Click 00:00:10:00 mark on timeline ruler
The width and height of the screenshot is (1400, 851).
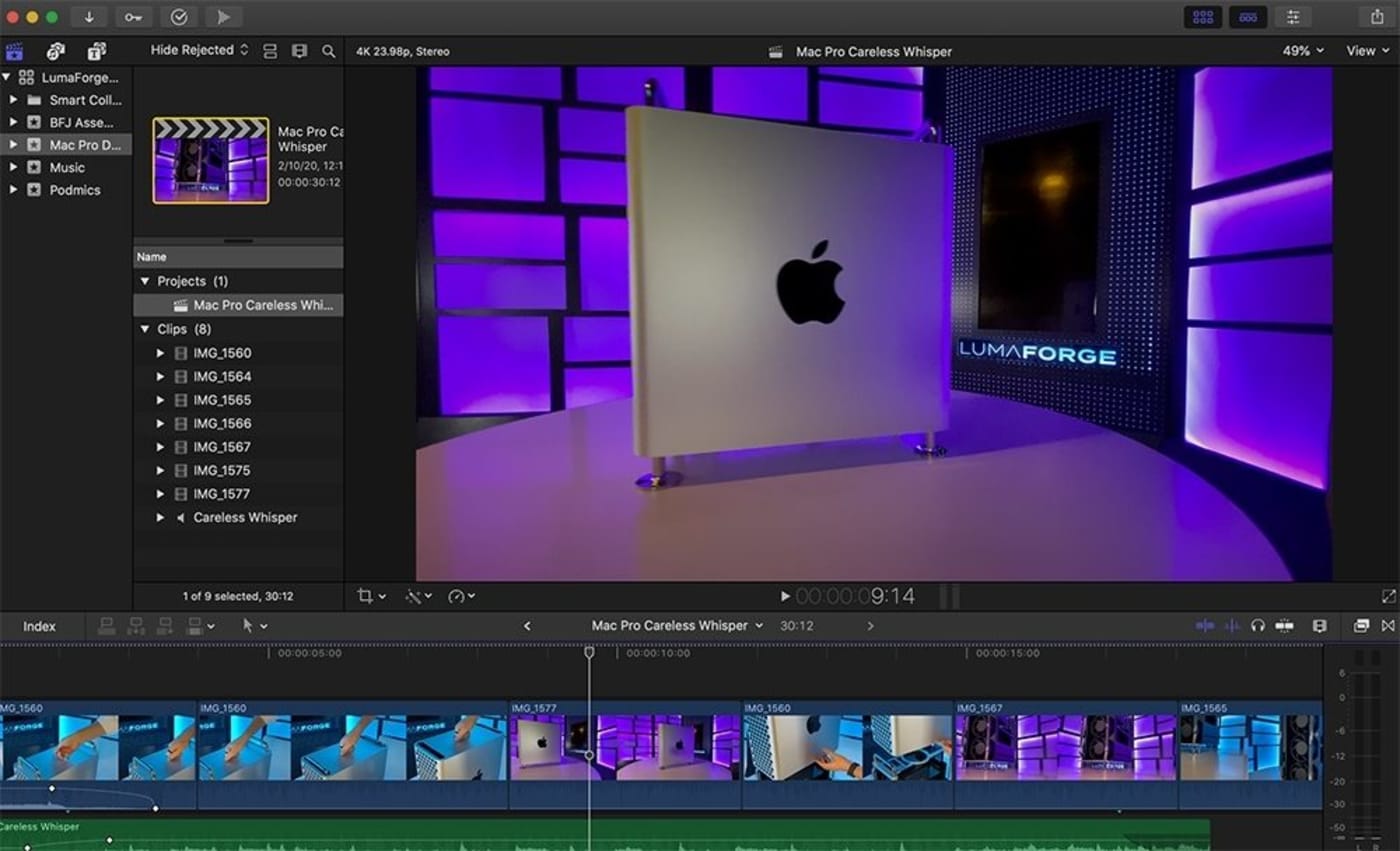pos(657,653)
